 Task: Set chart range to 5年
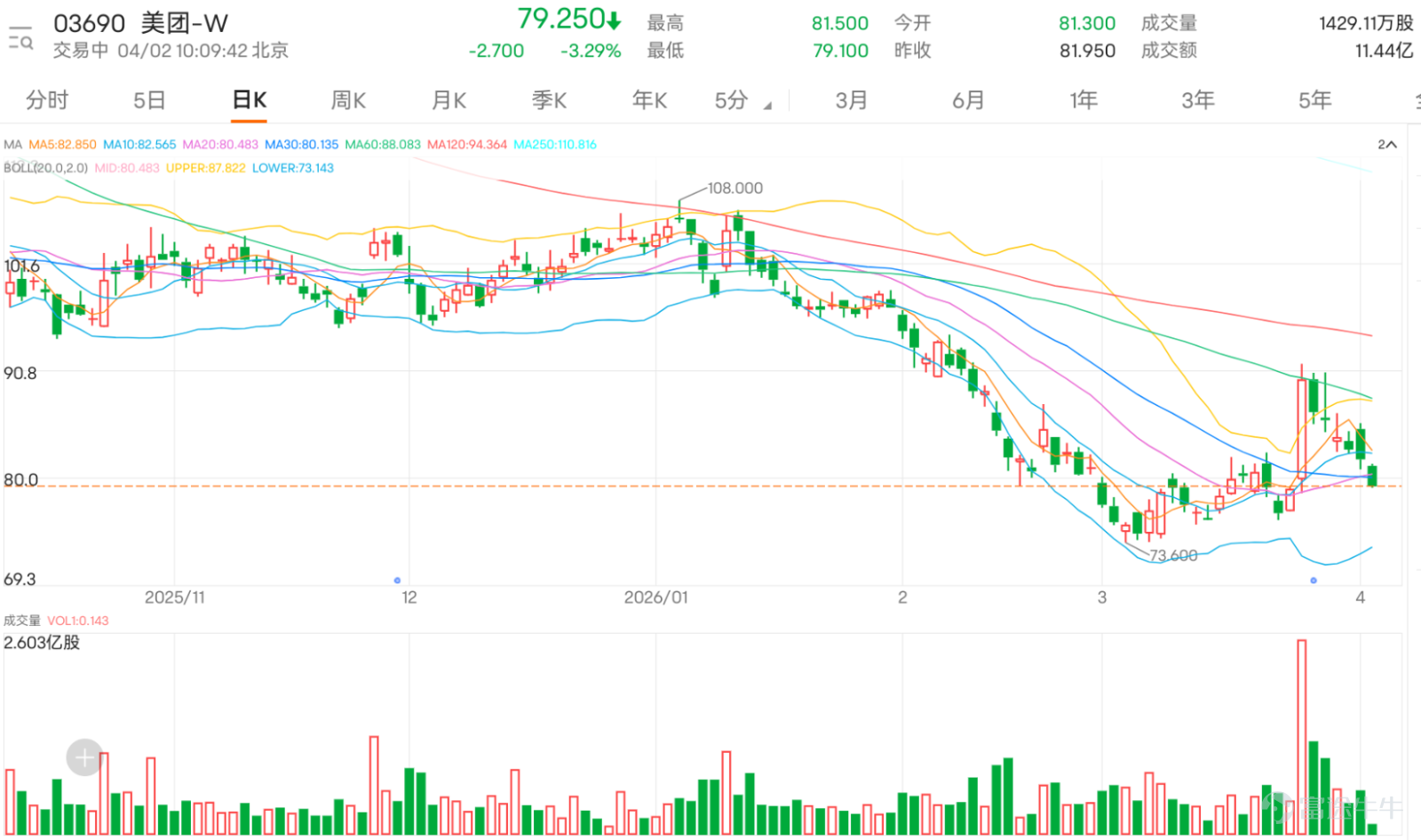[1314, 100]
